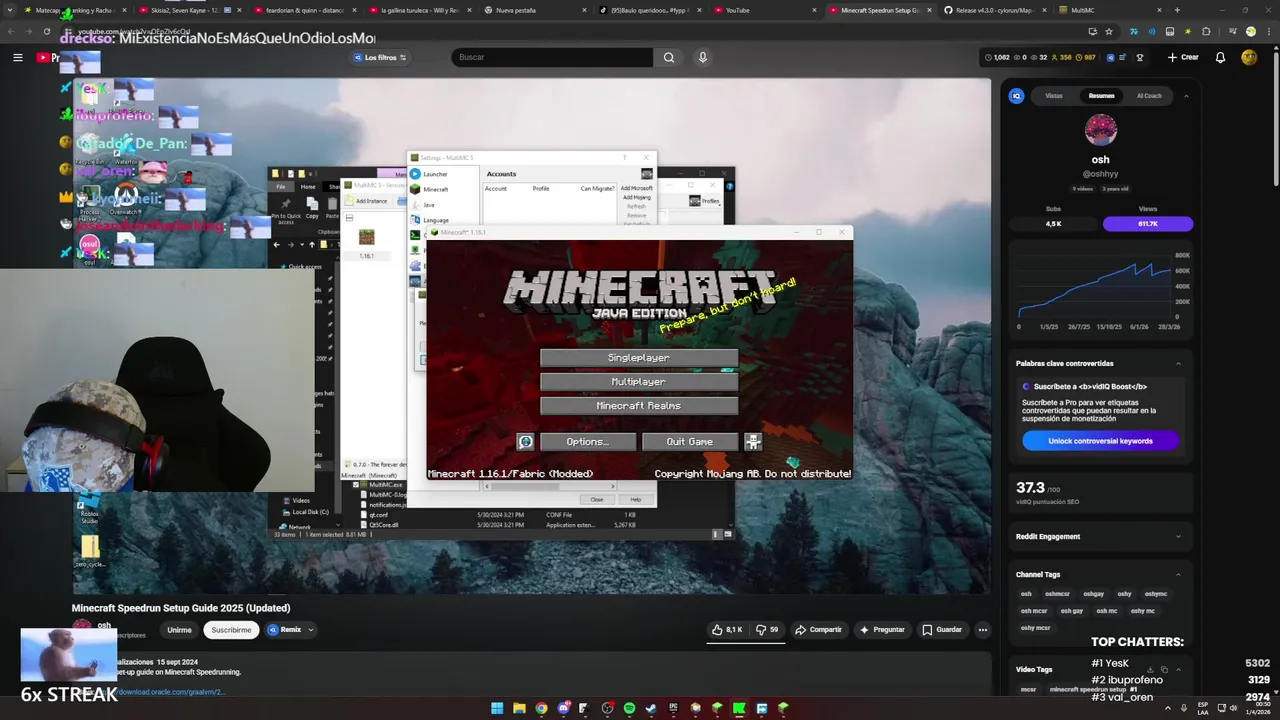1280x720 pixels.
Task: Dislike the video with thumbs down
Action: pyautogui.click(x=767, y=630)
